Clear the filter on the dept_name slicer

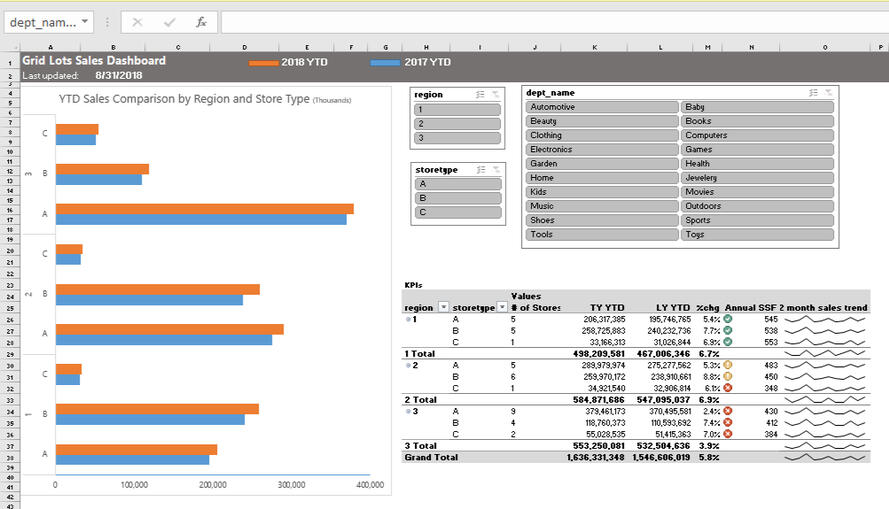point(828,92)
